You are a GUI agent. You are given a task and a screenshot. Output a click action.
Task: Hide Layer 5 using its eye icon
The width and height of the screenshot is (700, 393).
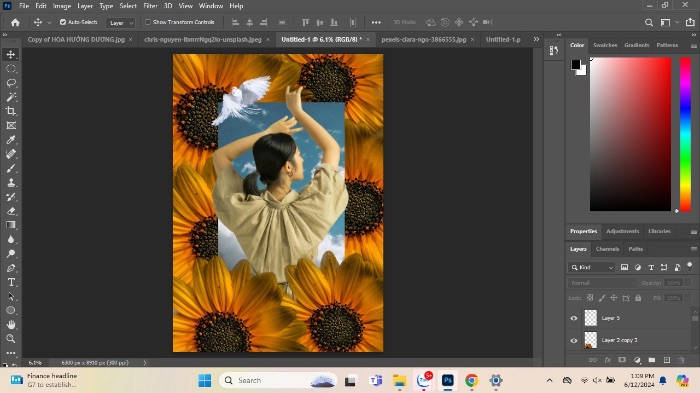pos(574,318)
